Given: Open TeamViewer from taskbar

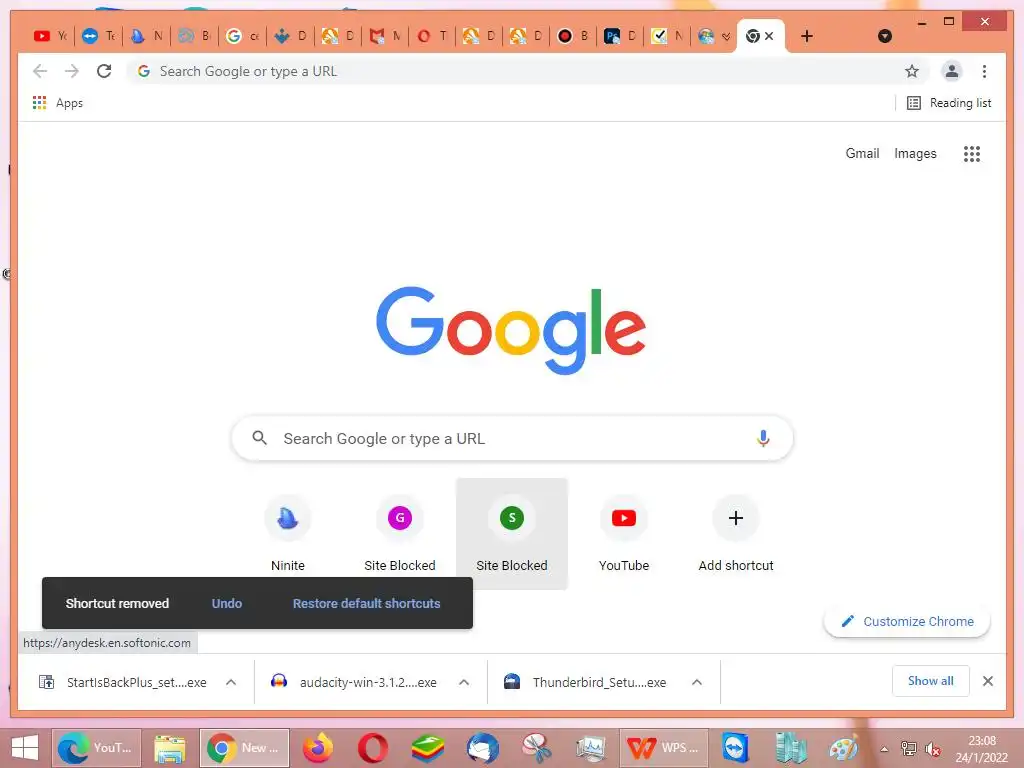Looking at the screenshot, I should tap(735, 748).
